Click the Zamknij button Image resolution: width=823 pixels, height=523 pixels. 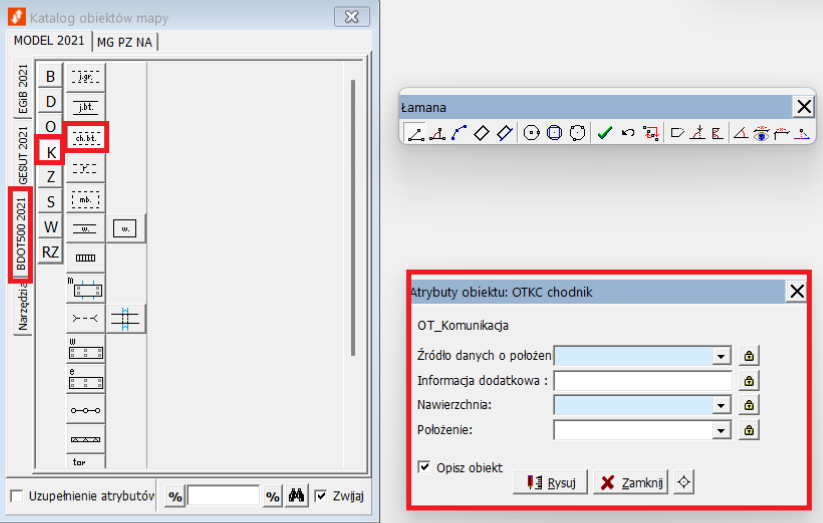coord(630,482)
